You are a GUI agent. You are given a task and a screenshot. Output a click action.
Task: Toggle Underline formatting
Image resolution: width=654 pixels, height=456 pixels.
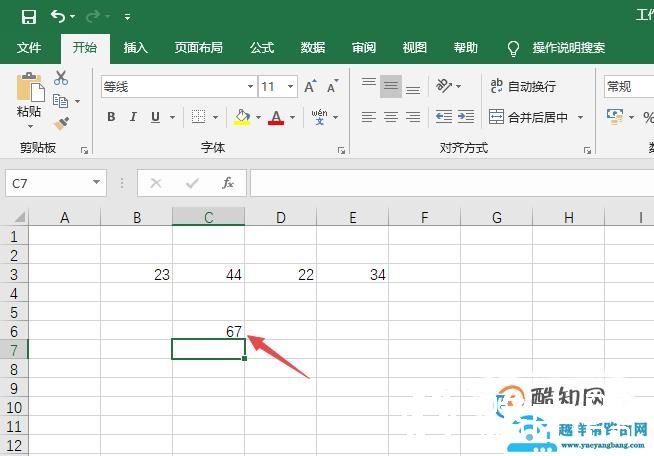pos(155,117)
